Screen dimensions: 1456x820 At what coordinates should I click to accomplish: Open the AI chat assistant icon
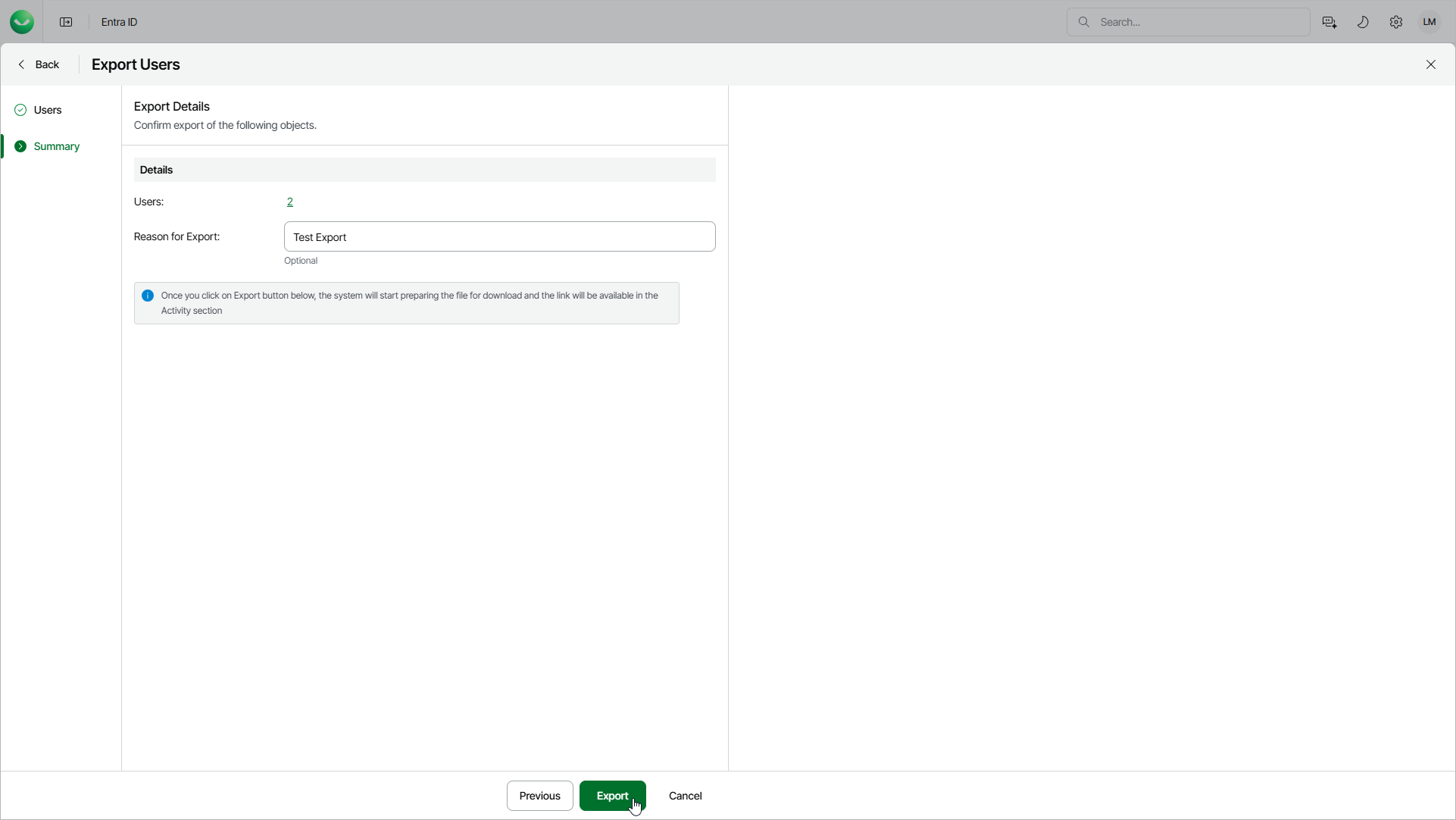(x=1329, y=22)
